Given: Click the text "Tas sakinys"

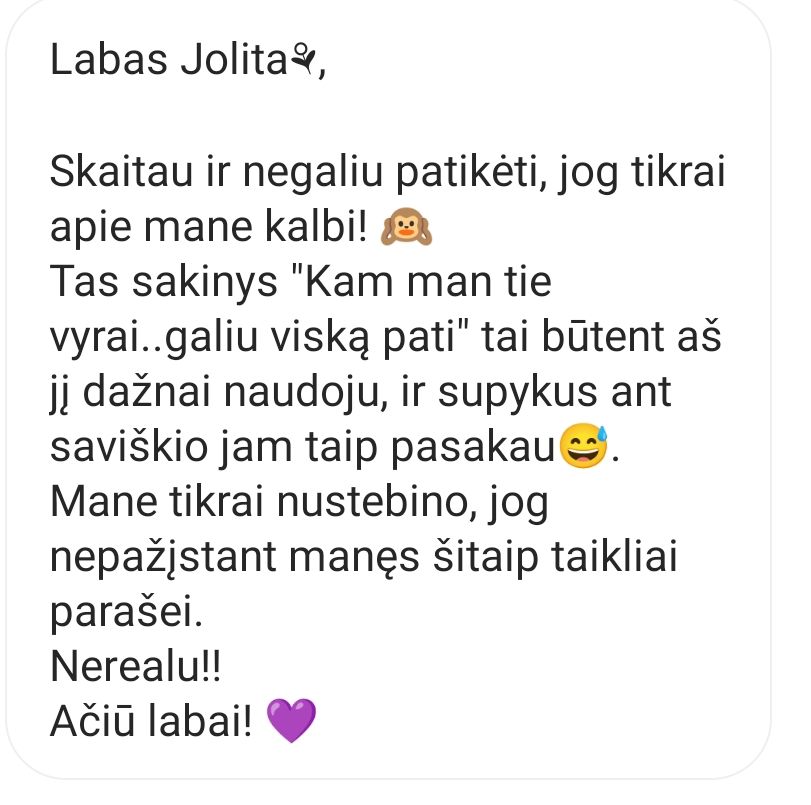Looking at the screenshot, I should click(x=164, y=283).
